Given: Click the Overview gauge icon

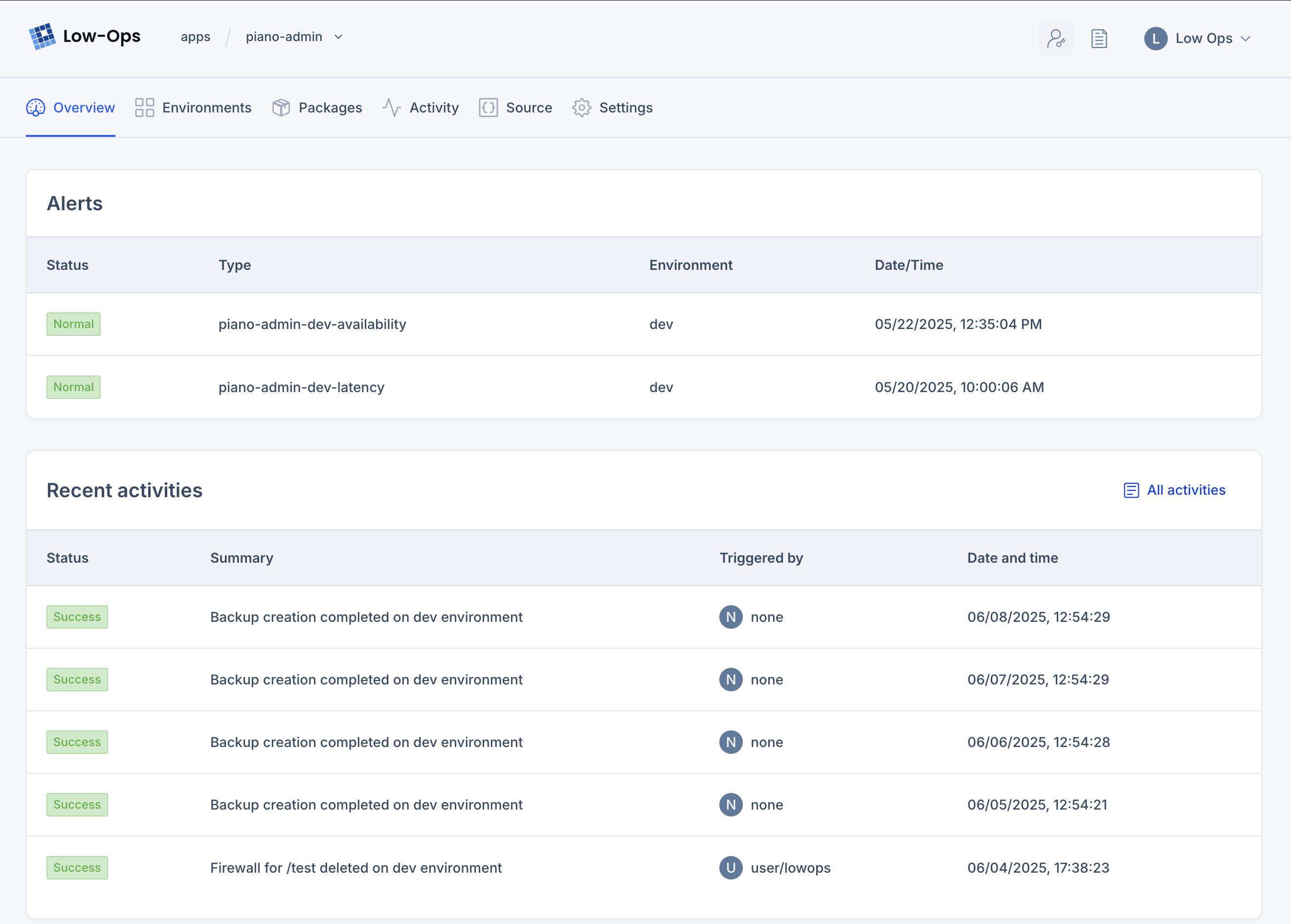Looking at the screenshot, I should tap(35, 108).
